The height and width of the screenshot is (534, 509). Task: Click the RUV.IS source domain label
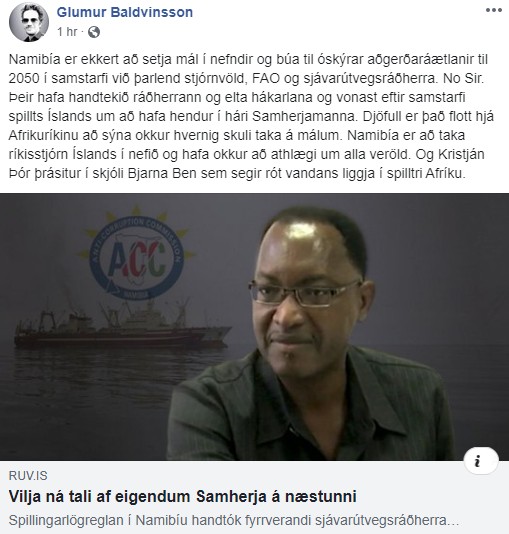(28, 475)
